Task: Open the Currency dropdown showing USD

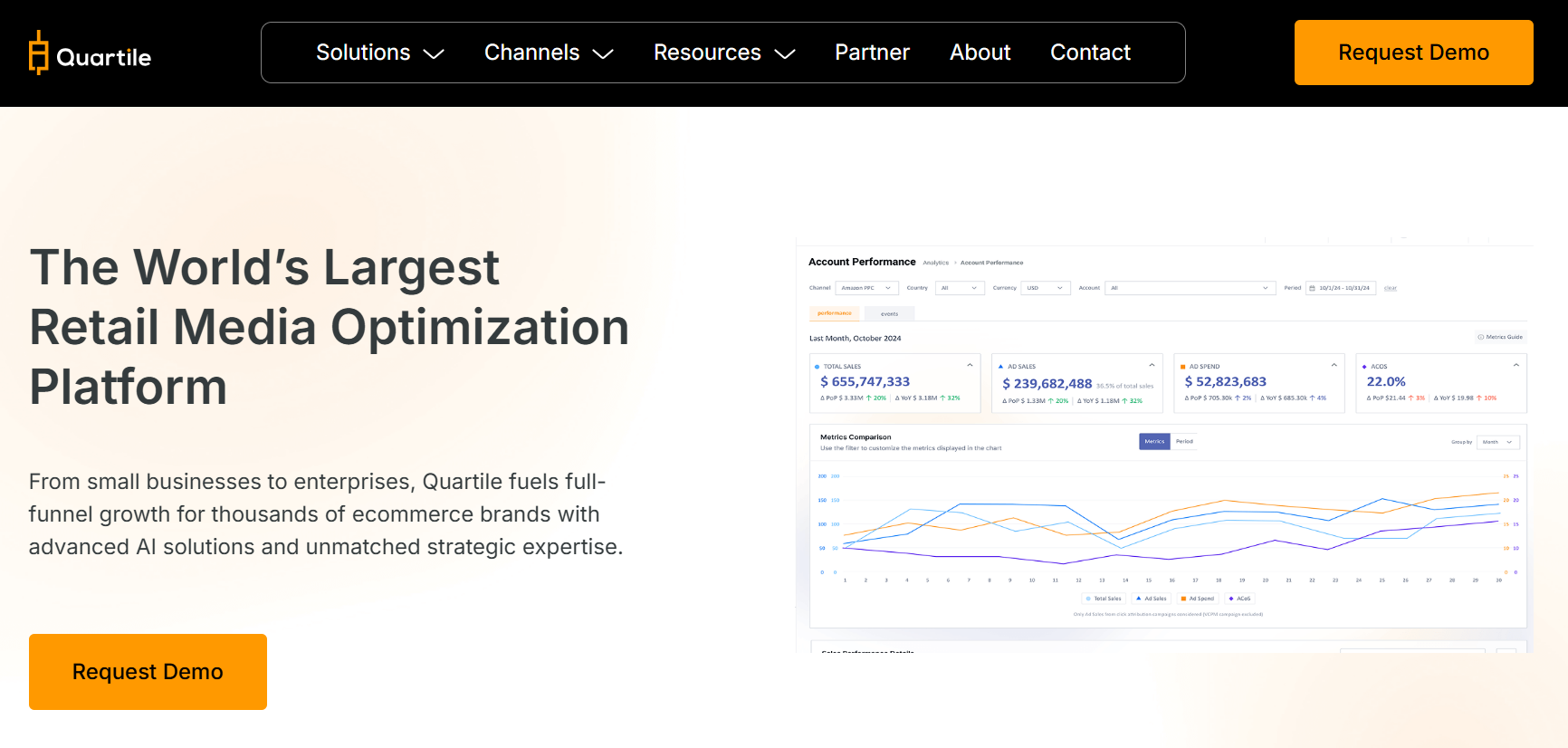Action: coord(1046,288)
